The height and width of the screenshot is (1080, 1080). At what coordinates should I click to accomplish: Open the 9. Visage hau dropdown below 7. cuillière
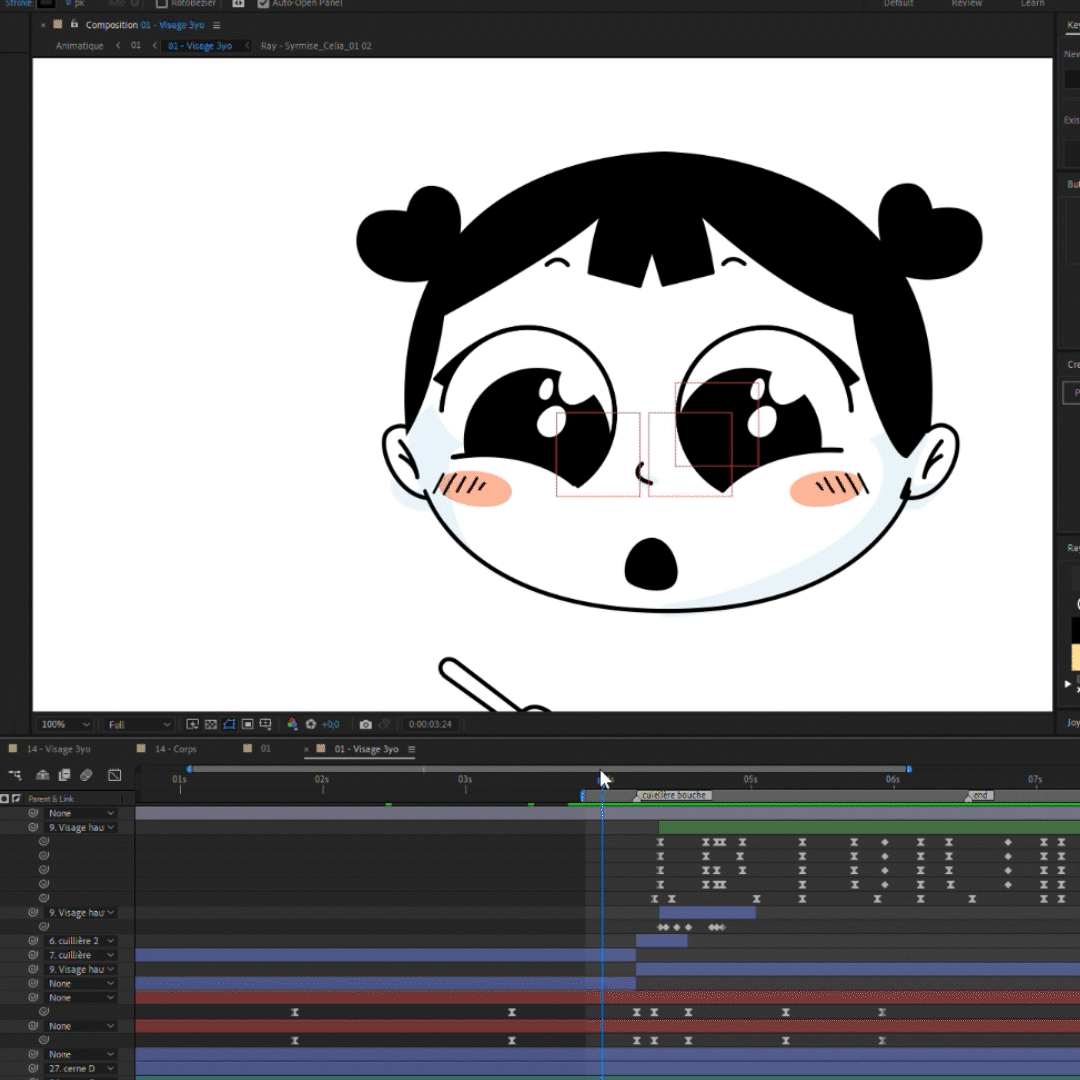(81, 969)
